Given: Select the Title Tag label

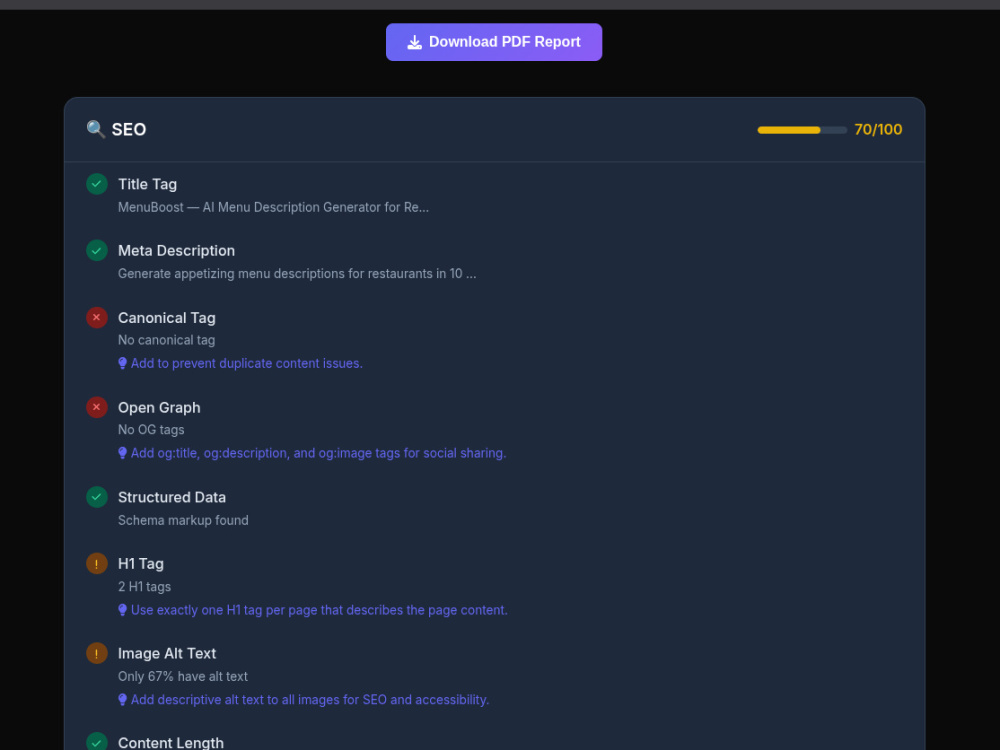Looking at the screenshot, I should (147, 184).
